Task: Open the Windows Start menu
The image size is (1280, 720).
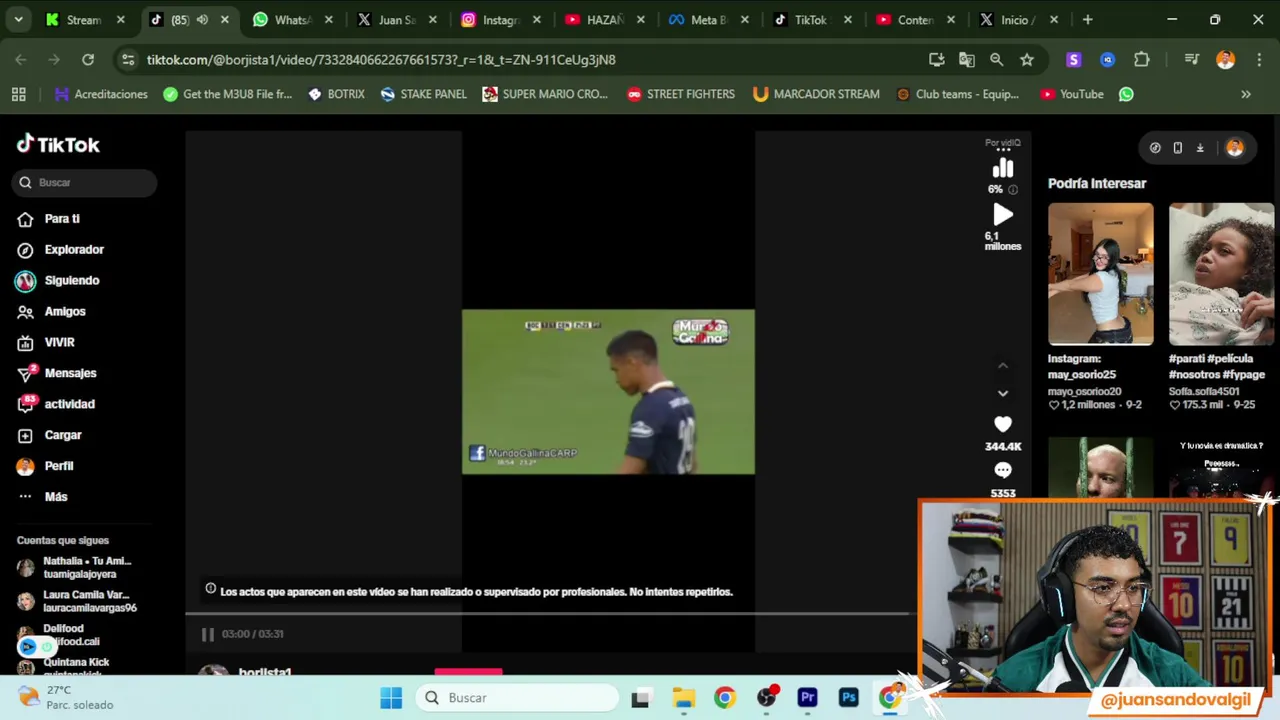Action: (391, 698)
